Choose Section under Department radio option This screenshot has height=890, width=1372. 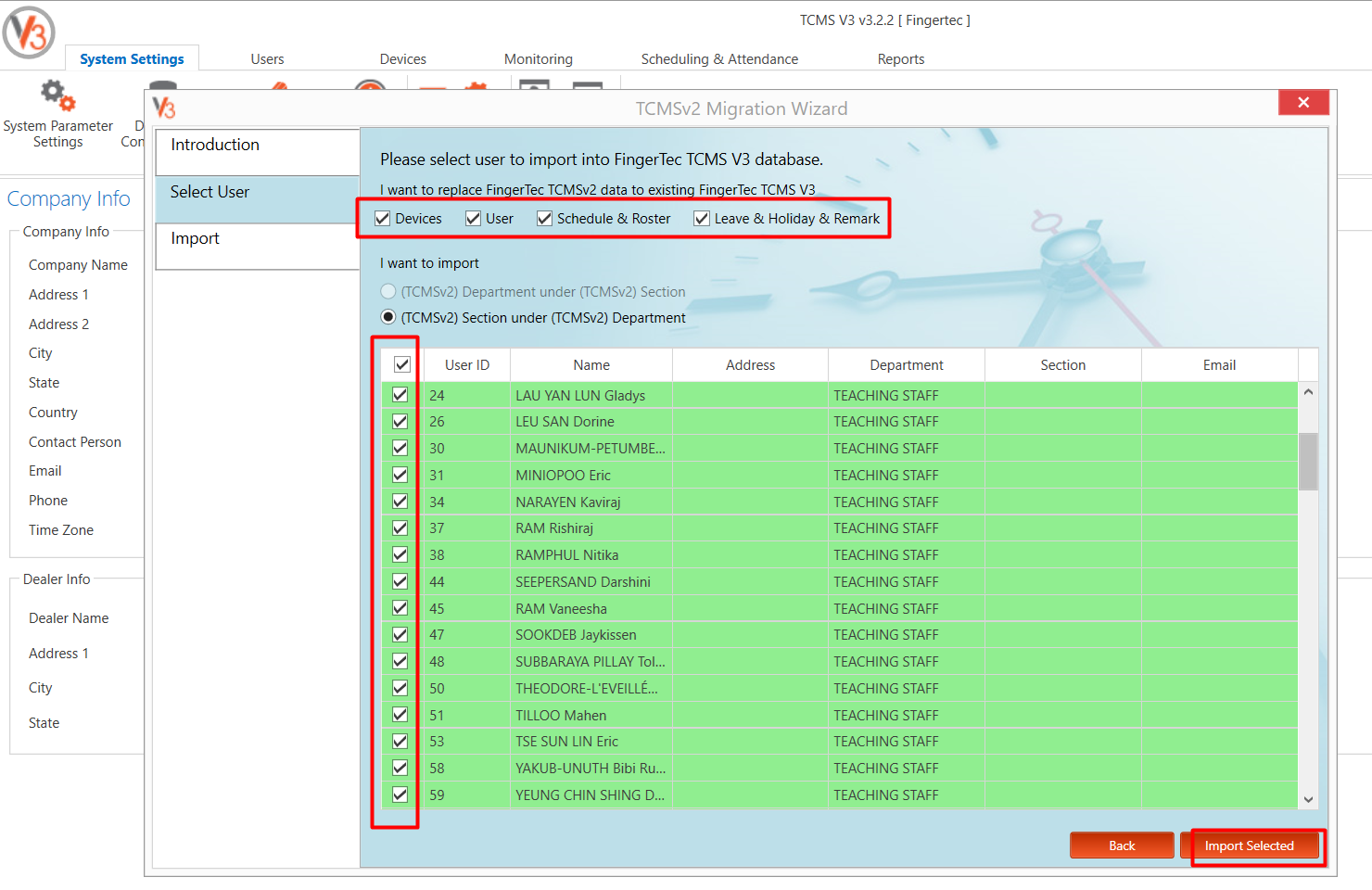[388, 317]
